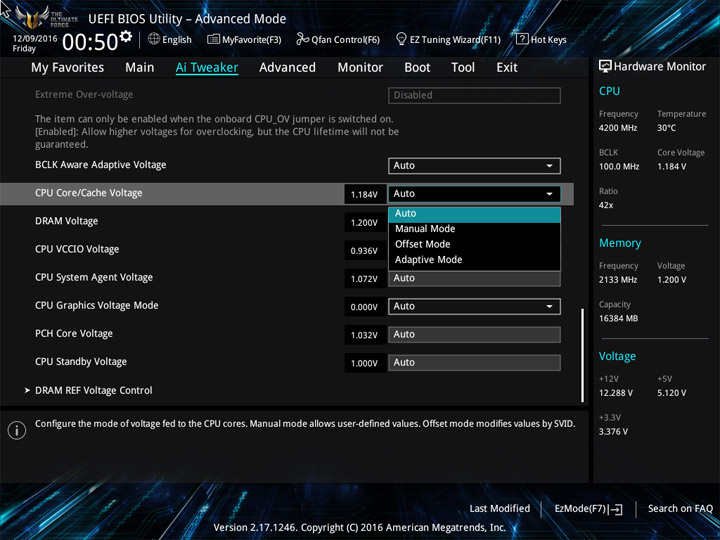The height and width of the screenshot is (540, 720).
Task: Select DRAM Voltage row label
Action: point(67,221)
